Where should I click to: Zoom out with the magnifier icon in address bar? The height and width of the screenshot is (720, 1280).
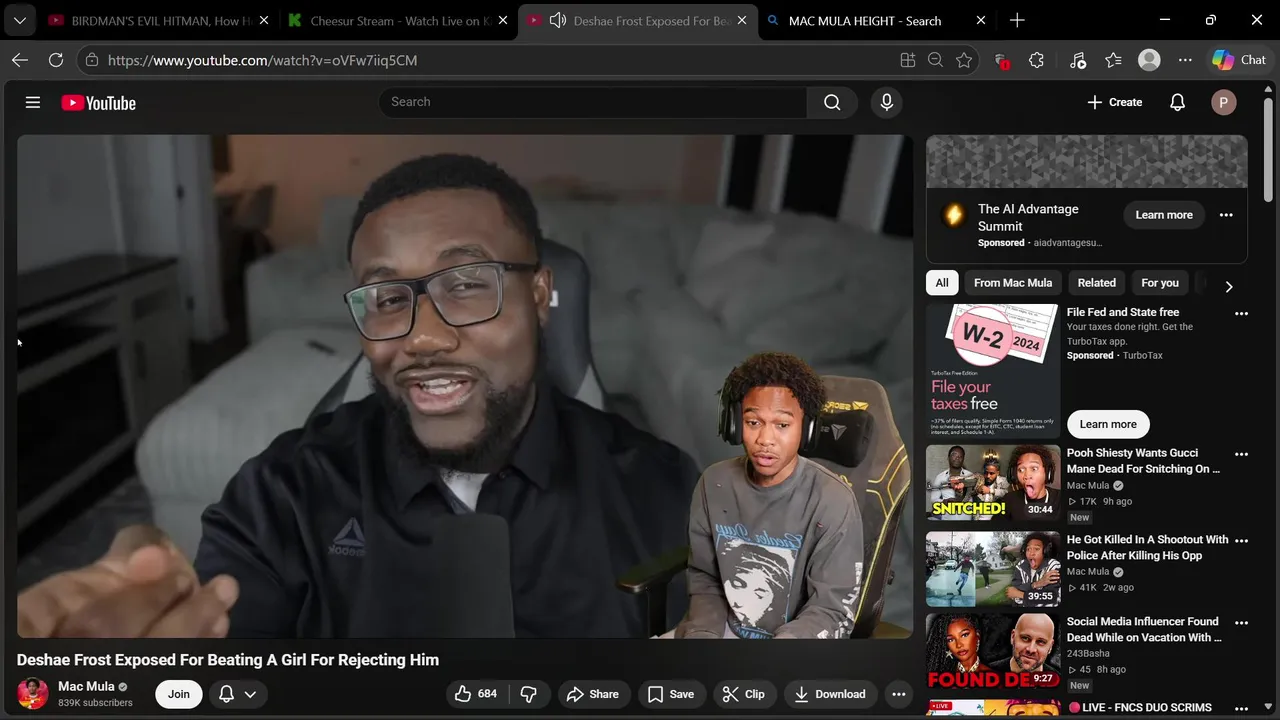[x=935, y=60]
